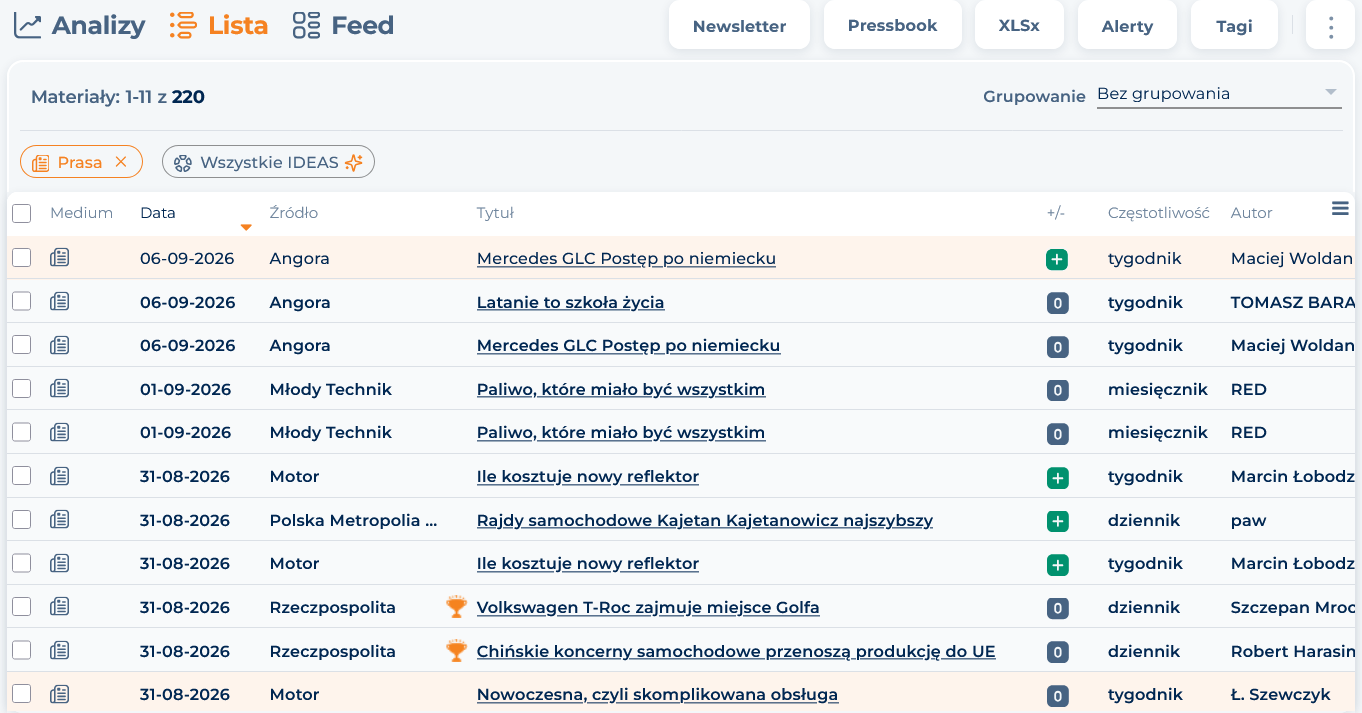Click the Feed grid icon

tap(306, 25)
